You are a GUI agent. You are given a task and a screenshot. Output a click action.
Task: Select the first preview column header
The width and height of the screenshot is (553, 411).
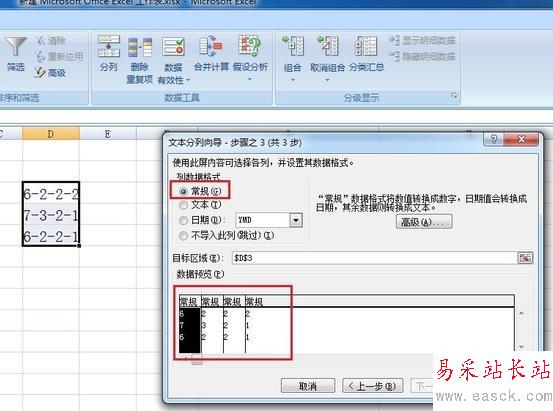(x=189, y=301)
